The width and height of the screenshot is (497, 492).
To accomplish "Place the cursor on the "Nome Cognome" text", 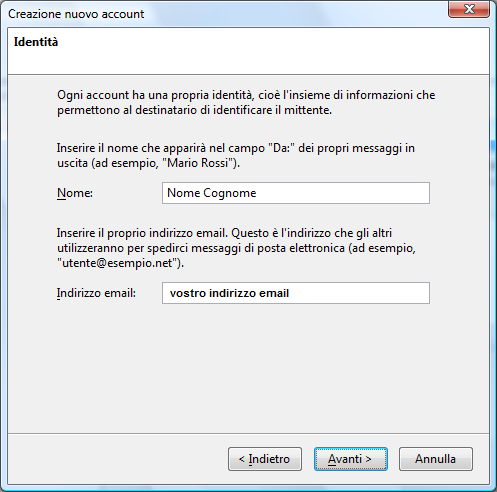I will coord(212,193).
